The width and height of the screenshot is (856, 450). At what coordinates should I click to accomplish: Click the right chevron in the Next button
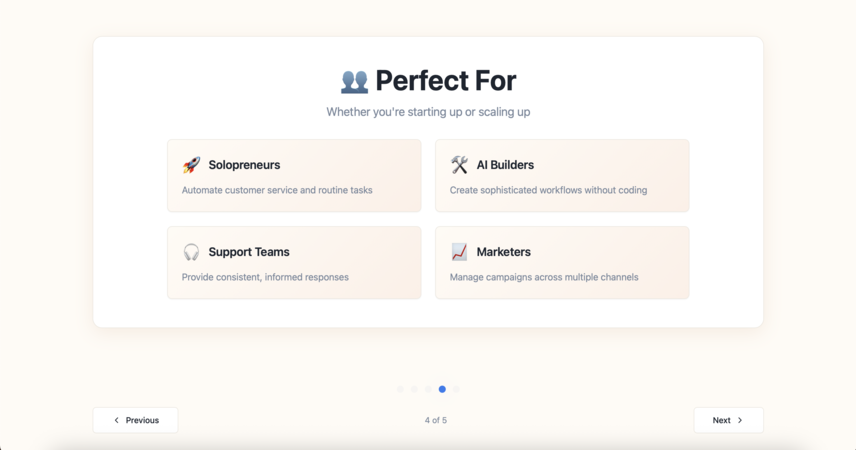tap(740, 420)
